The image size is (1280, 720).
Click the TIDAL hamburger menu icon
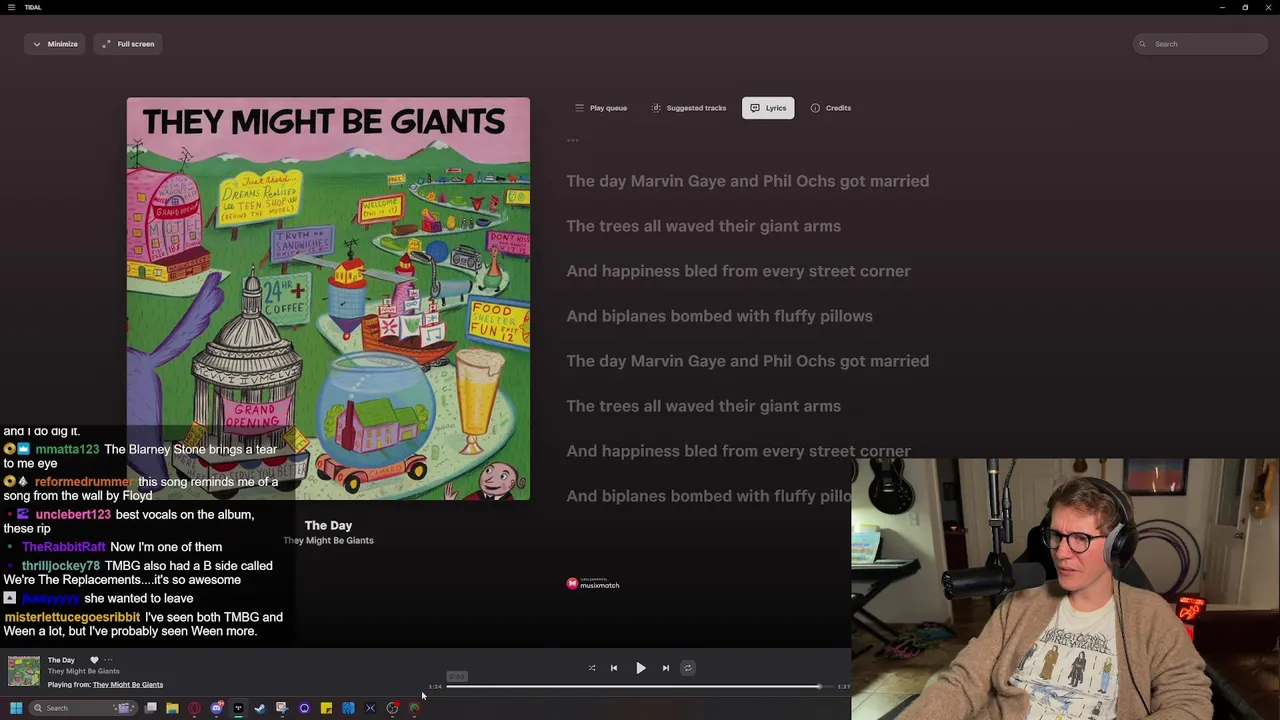coord(12,7)
